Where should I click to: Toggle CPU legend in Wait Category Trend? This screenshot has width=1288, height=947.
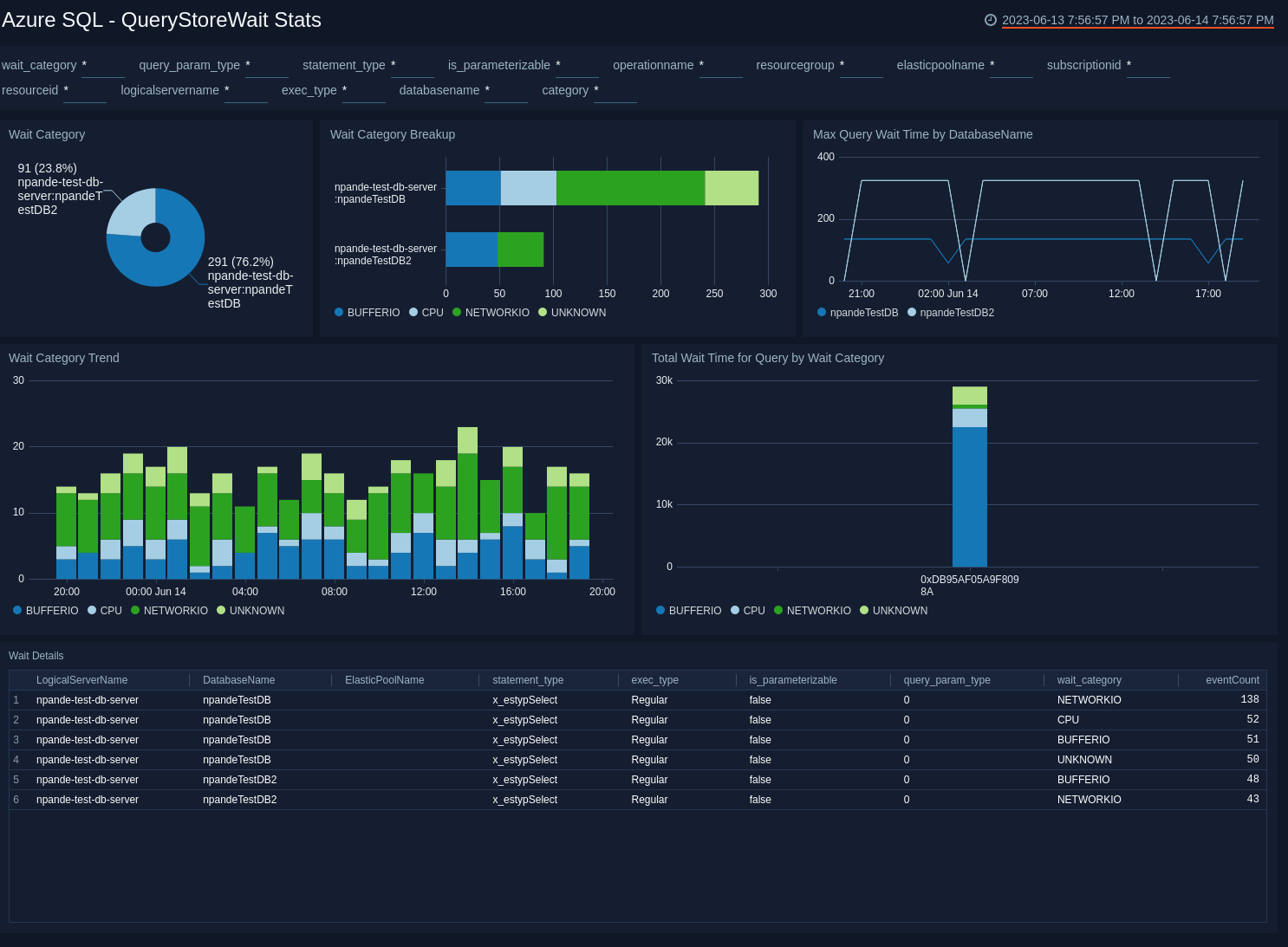point(105,611)
